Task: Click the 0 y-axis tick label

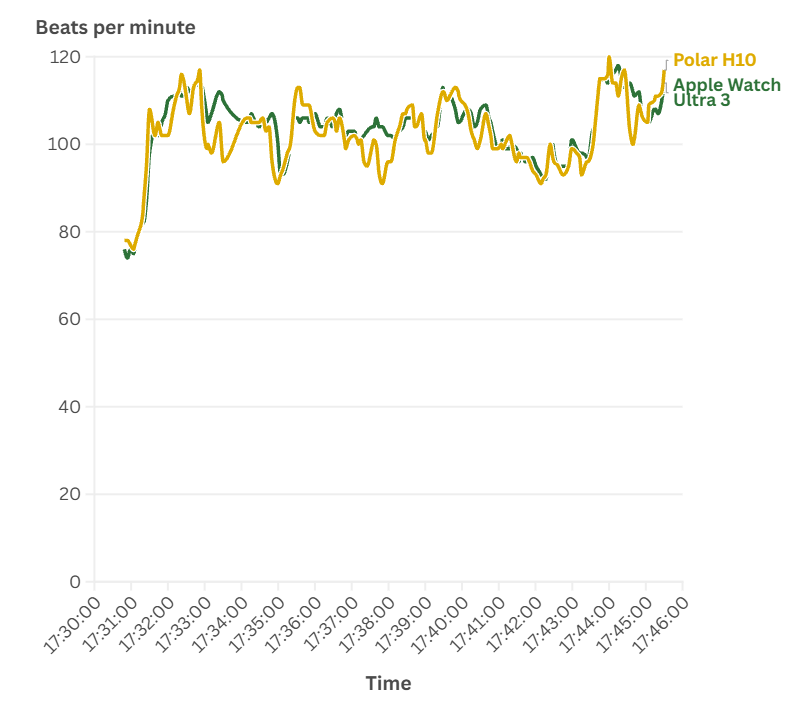Action: 74,582
